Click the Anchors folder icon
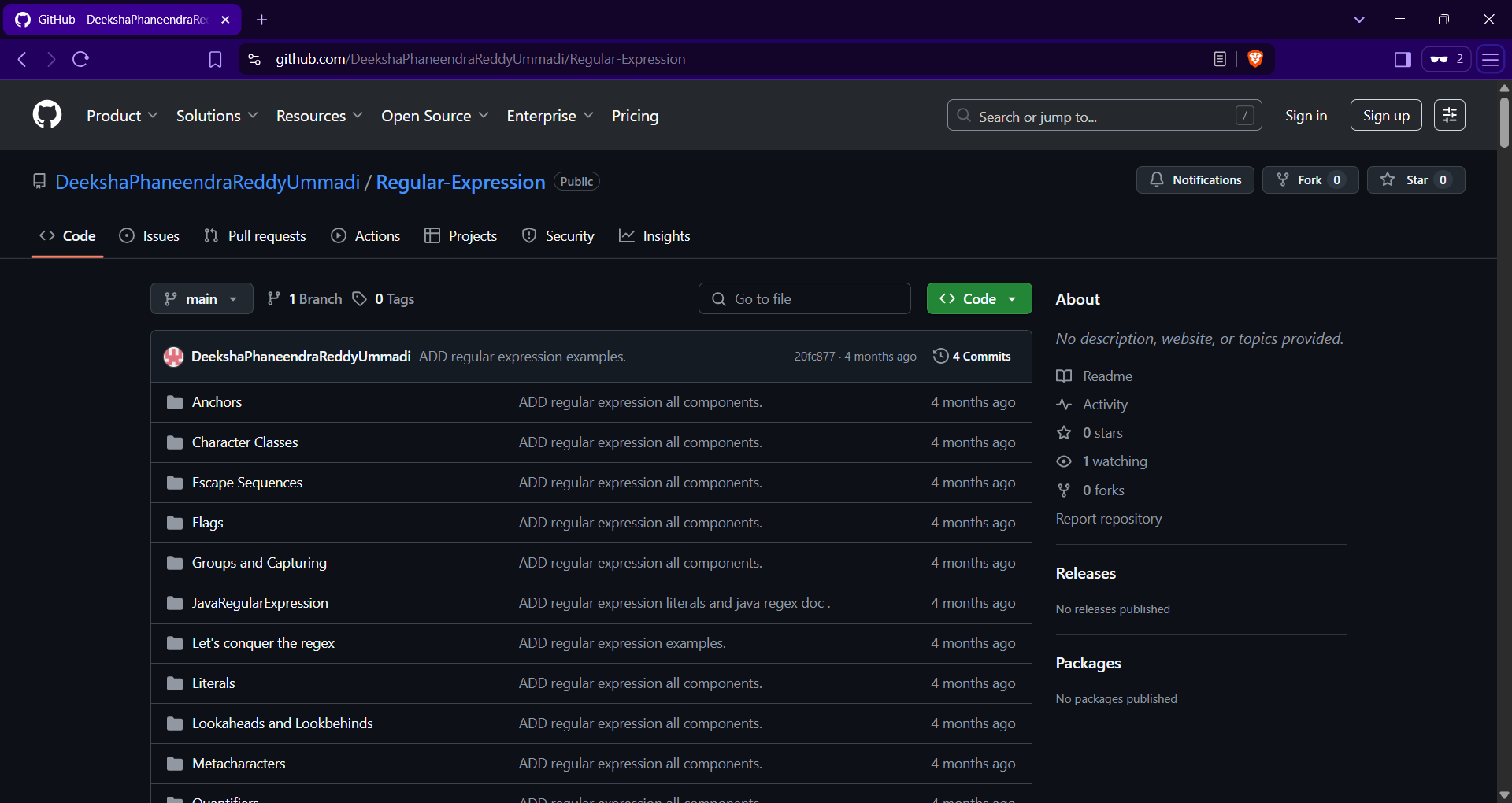Viewport: 1512px width, 803px height. (175, 402)
